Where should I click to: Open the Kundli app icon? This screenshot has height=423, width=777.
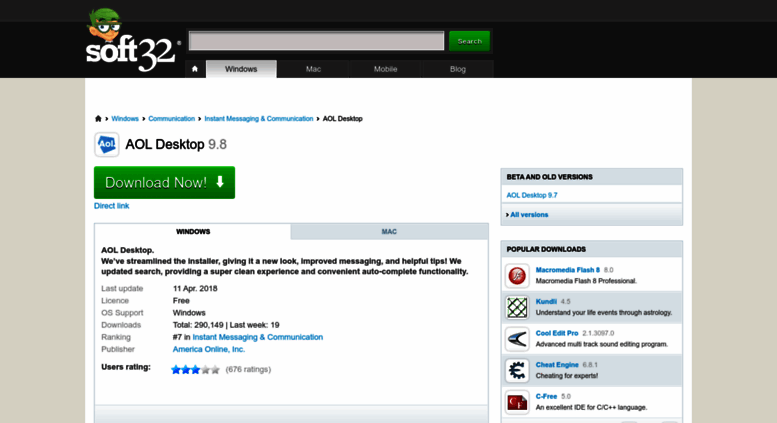pyautogui.click(x=517, y=307)
